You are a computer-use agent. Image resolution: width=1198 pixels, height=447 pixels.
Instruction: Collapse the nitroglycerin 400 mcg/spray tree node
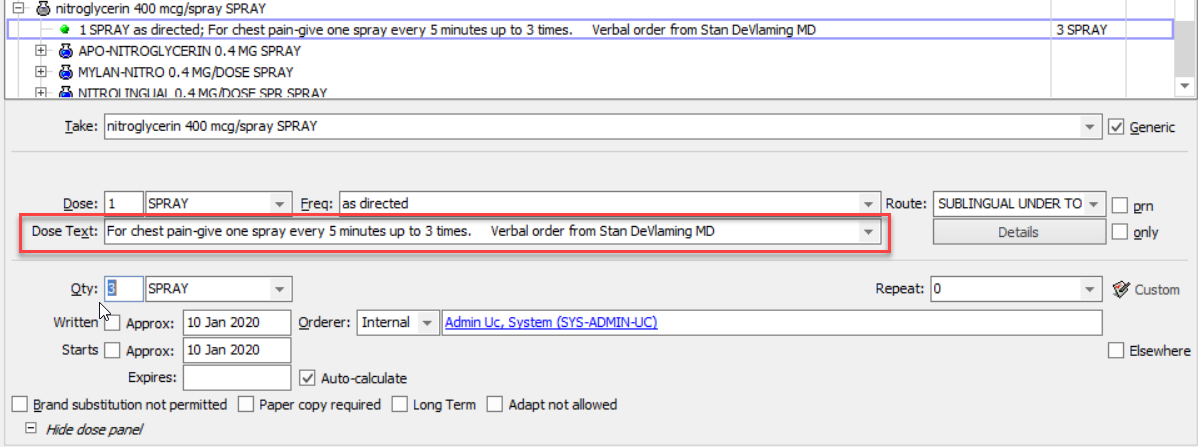pyautogui.click(x=19, y=8)
